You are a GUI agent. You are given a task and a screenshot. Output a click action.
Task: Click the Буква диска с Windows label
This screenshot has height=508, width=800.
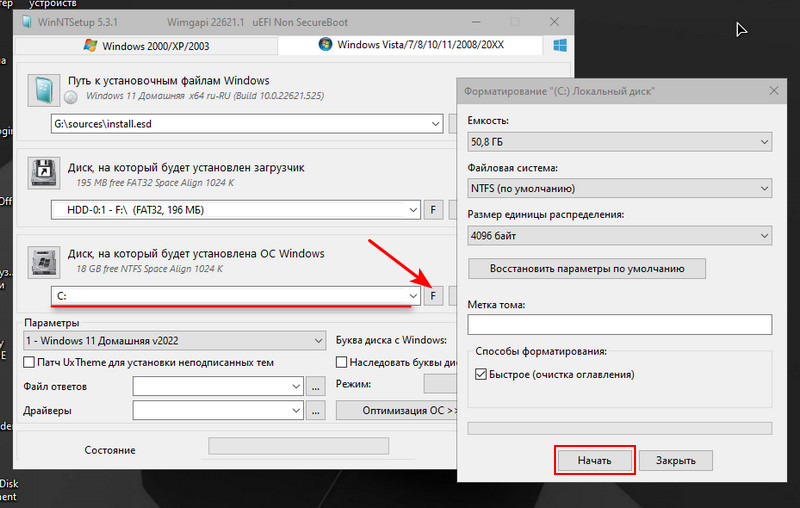[x=391, y=340]
